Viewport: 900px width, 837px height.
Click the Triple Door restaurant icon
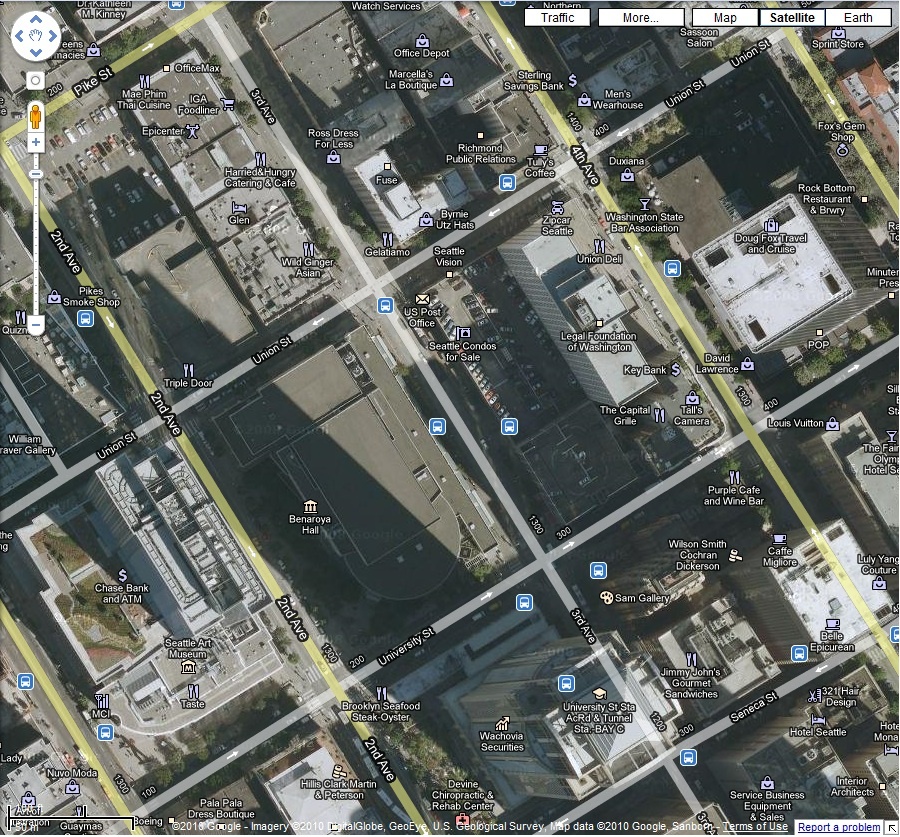tap(188, 370)
